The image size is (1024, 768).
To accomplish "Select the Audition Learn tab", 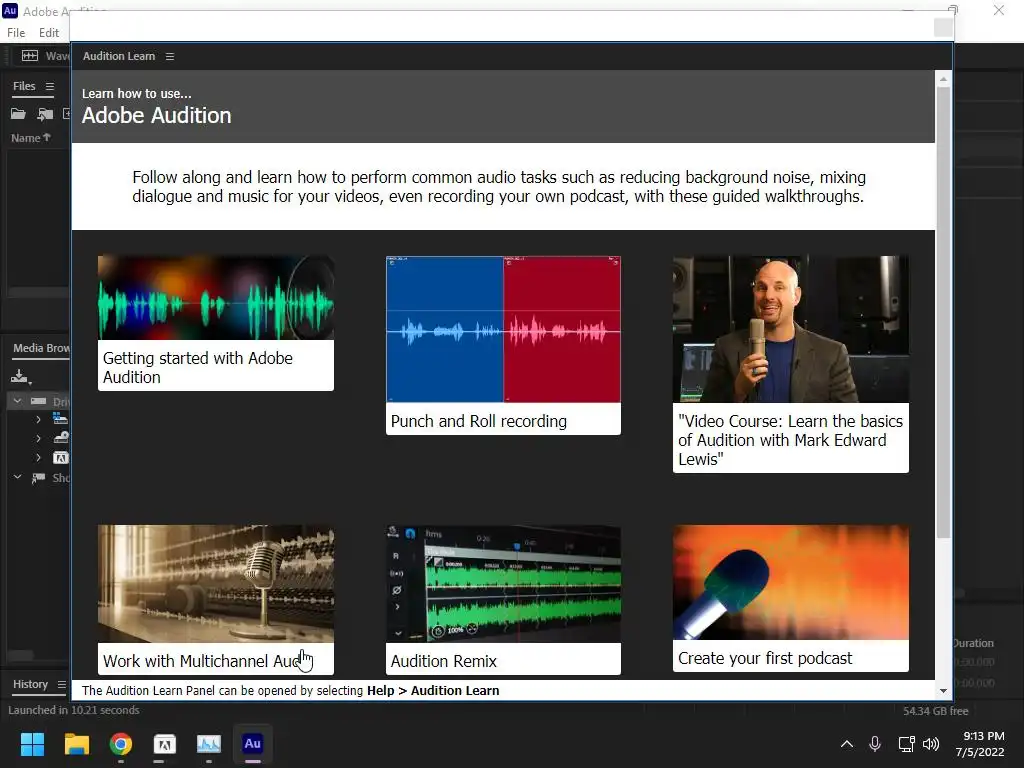I will 119,56.
